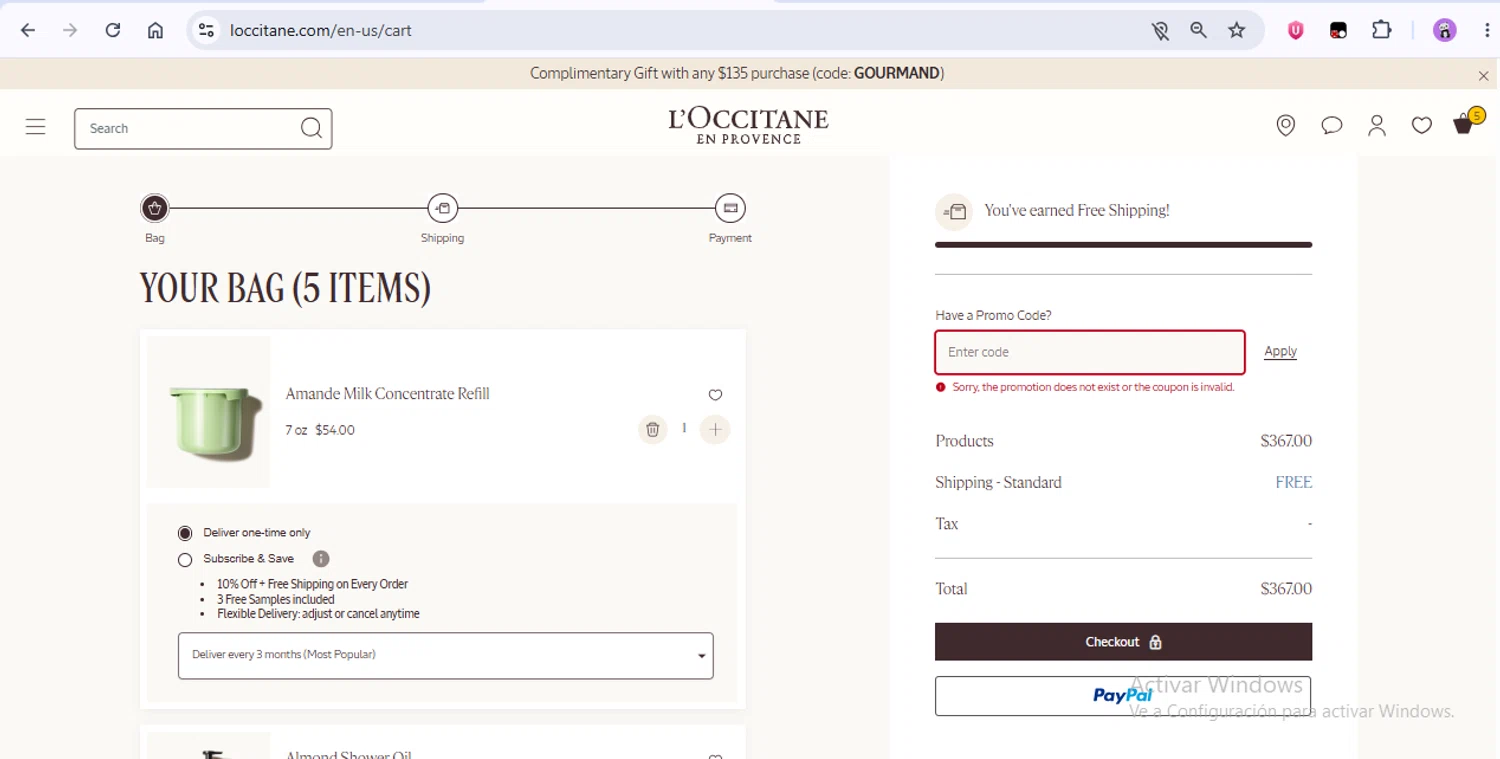Show Subscribe & Save info icon

(321, 559)
